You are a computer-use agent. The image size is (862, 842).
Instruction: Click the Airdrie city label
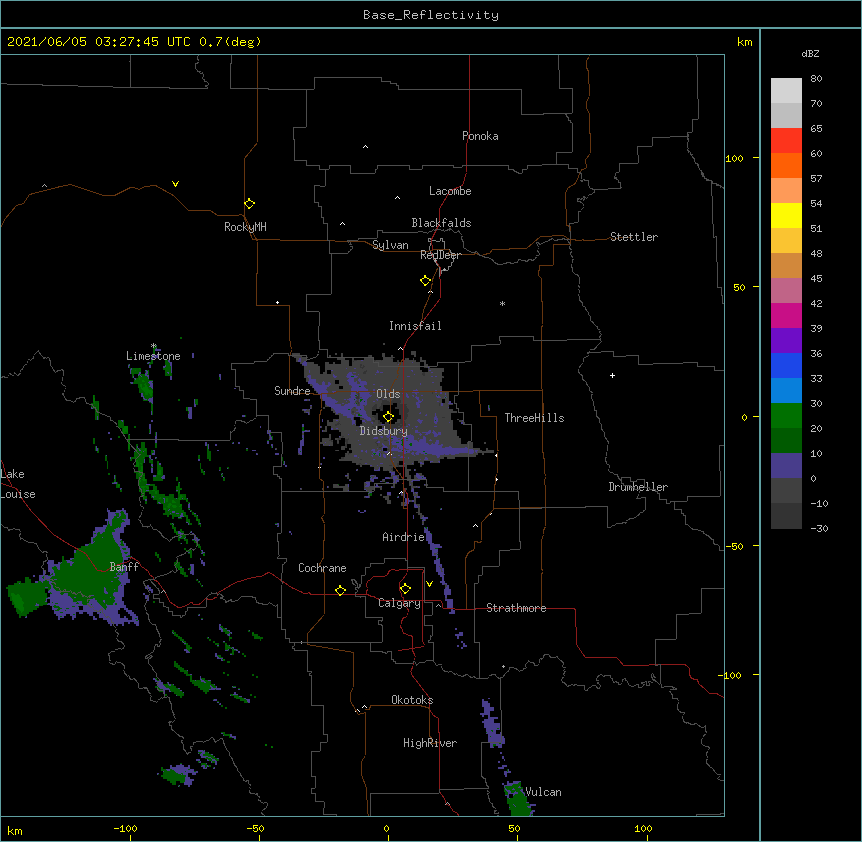pos(404,537)
